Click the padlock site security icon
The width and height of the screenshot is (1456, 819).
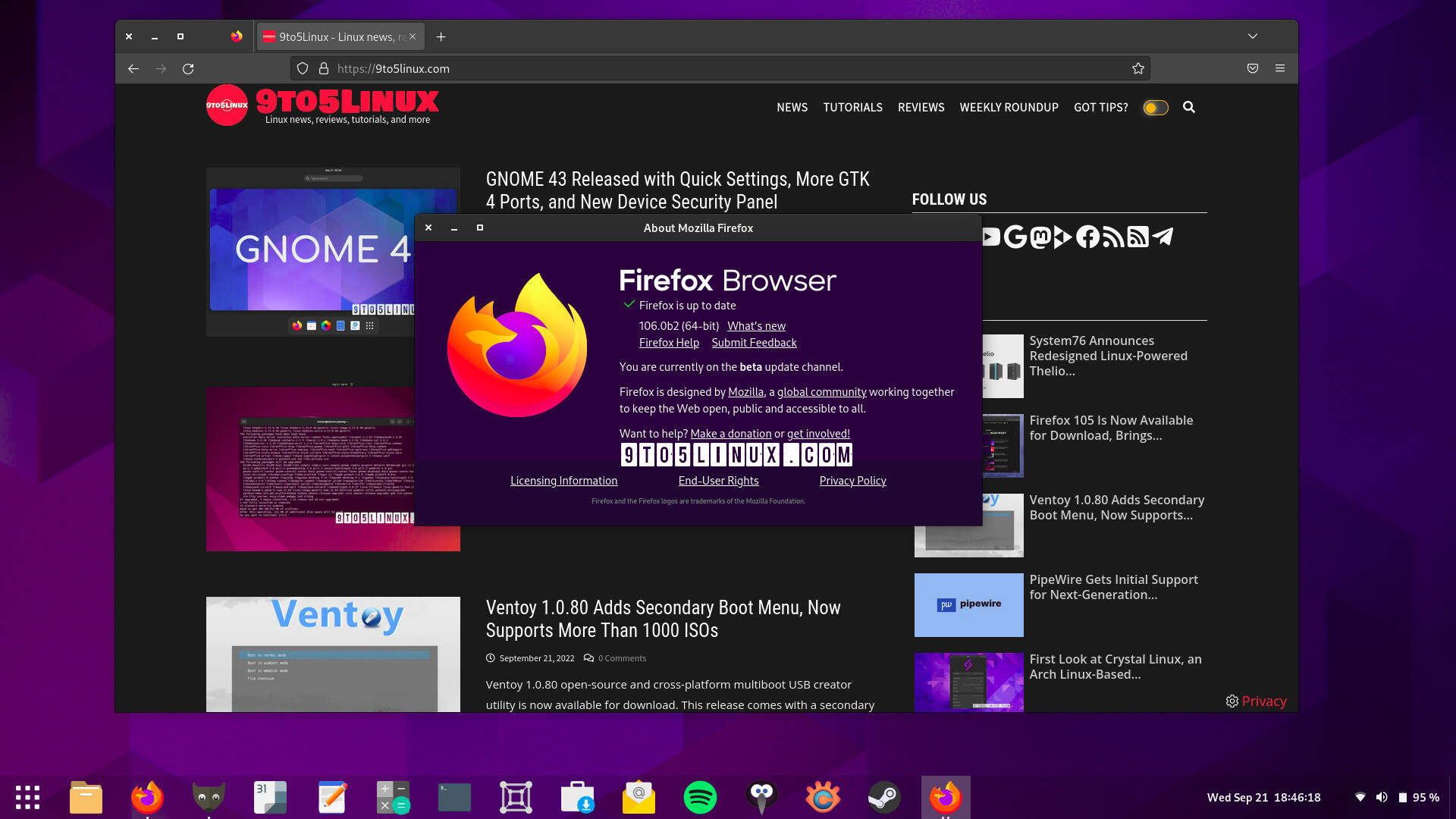point(324,68)
